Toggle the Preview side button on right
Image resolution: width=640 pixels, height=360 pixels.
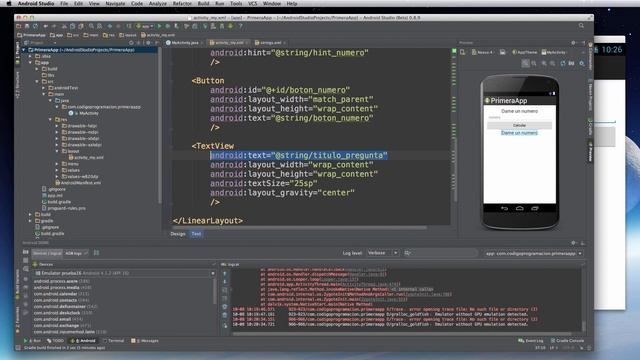(x=590, y=151)
